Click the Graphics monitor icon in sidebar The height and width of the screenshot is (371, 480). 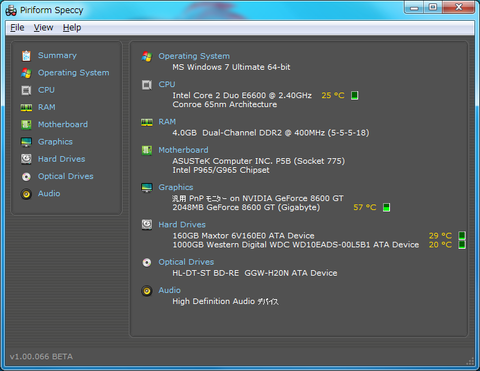[26, 142]
